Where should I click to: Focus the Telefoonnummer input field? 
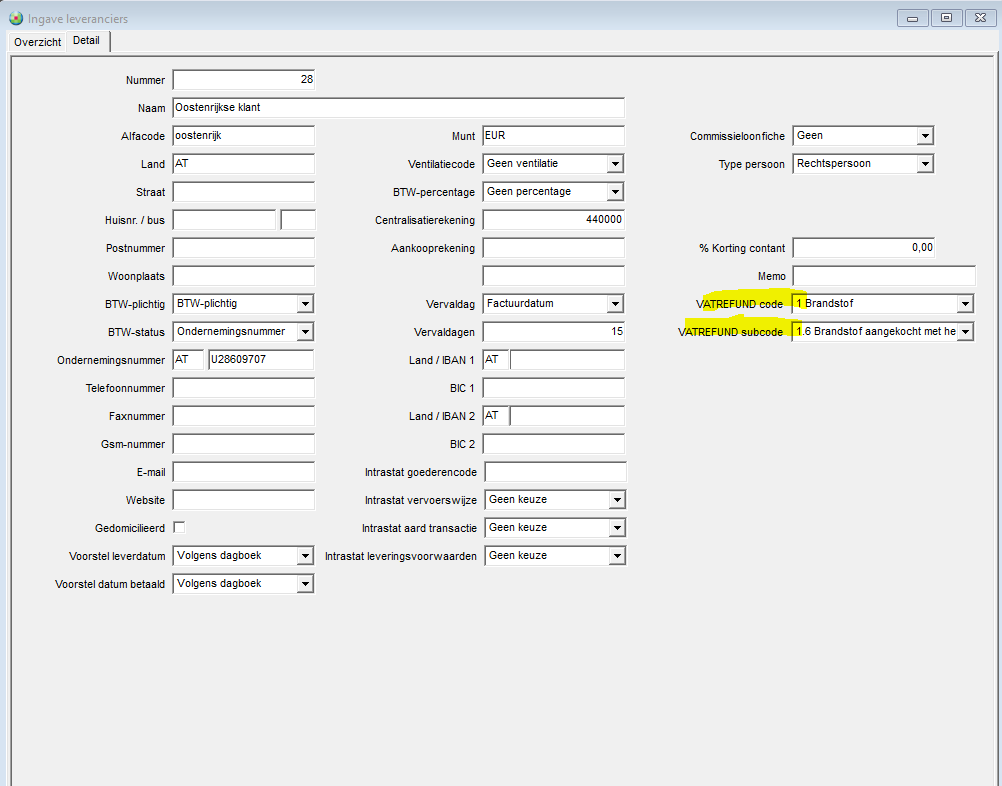243,388
